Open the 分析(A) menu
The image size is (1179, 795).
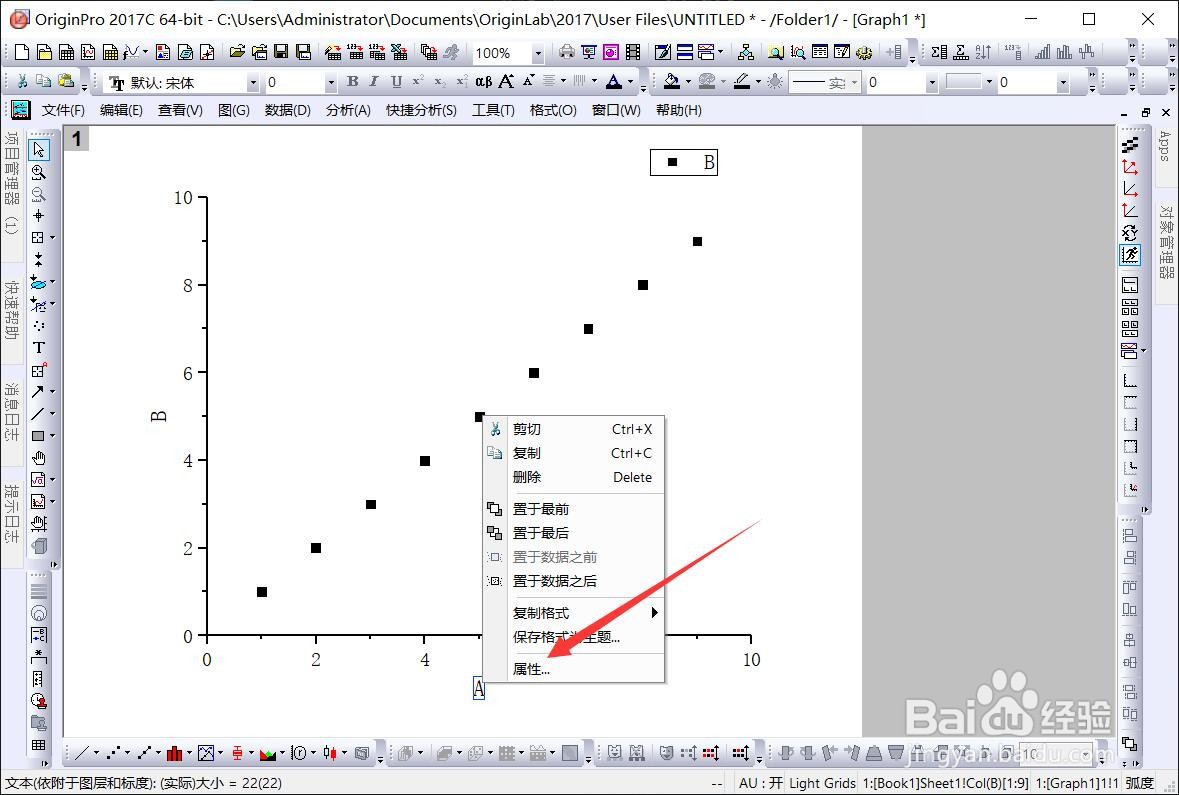pos(348,110)
